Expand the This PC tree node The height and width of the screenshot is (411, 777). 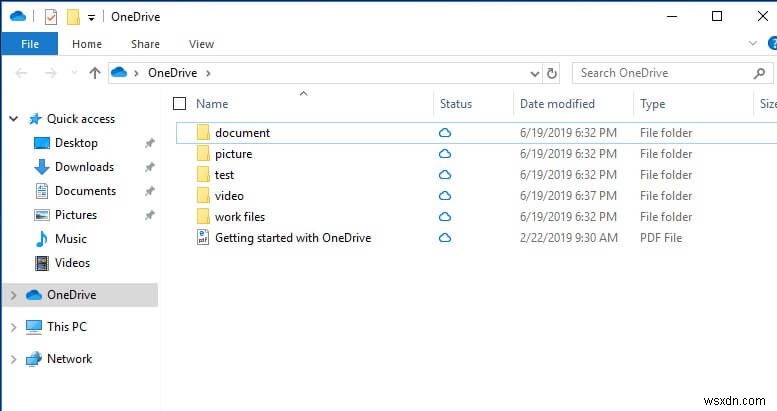[13, 327]
